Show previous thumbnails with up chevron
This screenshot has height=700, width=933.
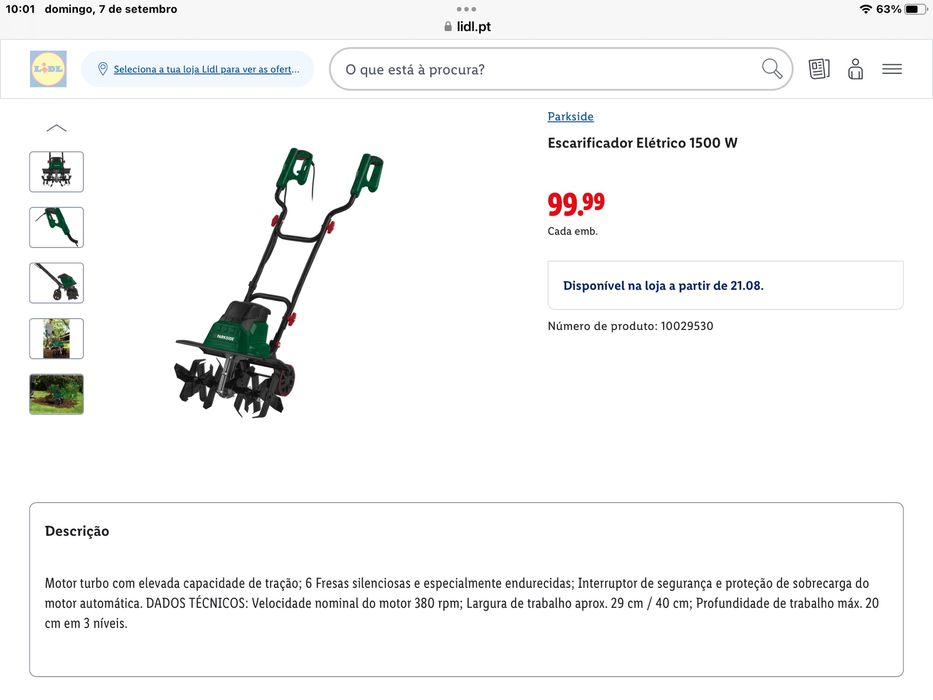point(57,128)
